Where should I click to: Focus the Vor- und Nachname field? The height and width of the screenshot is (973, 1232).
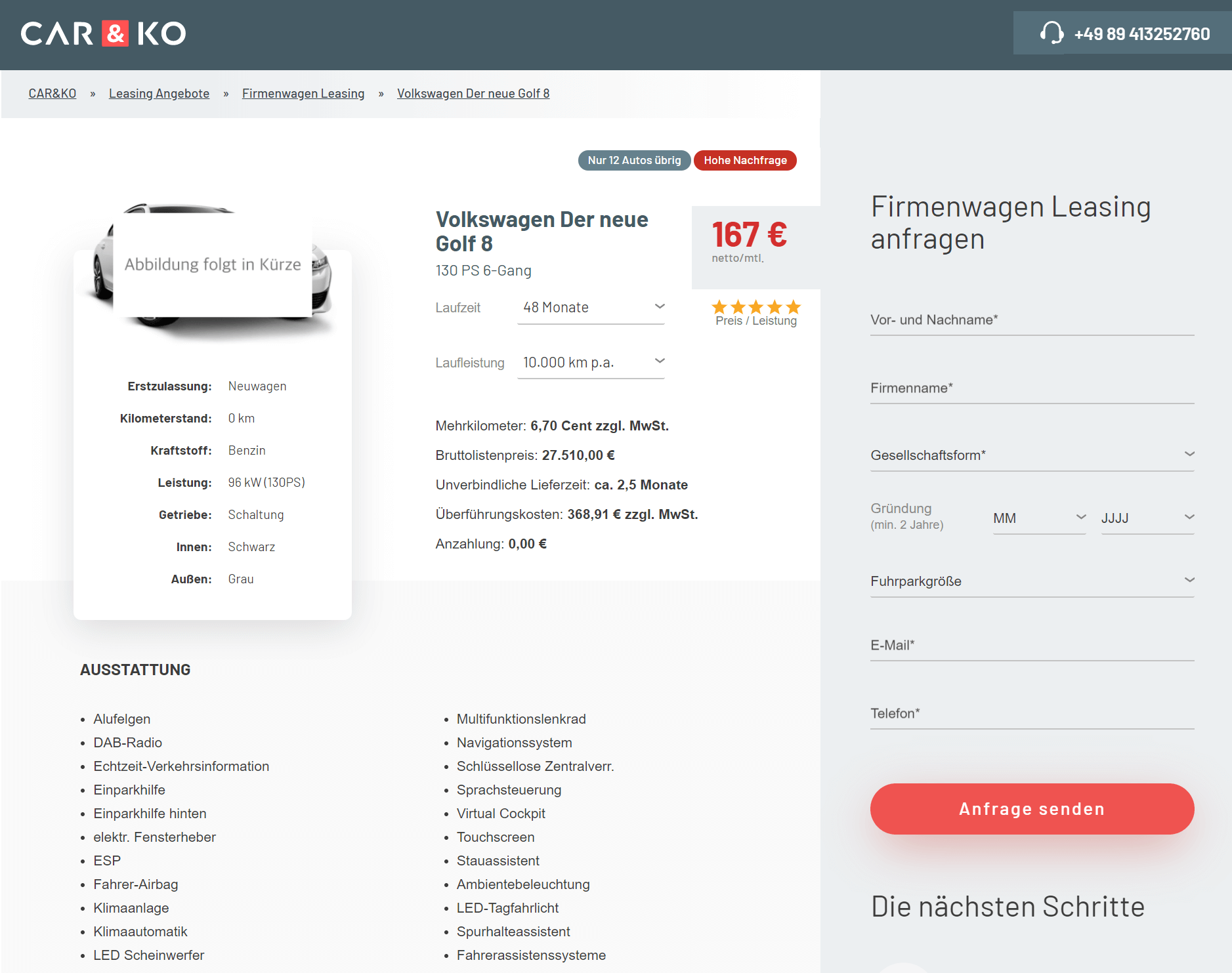[x=1032, y=320]
